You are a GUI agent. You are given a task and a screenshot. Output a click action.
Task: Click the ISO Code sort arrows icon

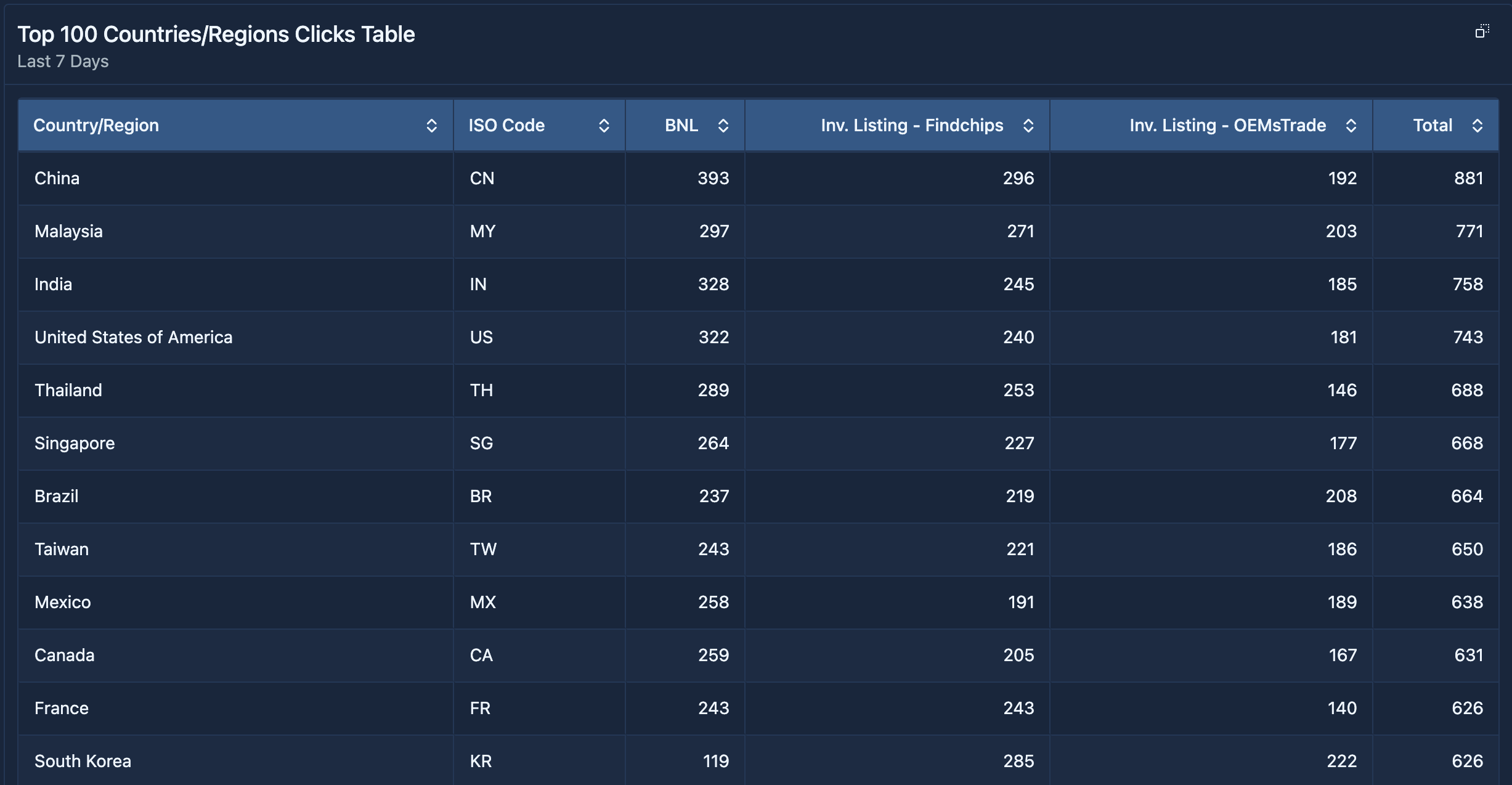604,126
